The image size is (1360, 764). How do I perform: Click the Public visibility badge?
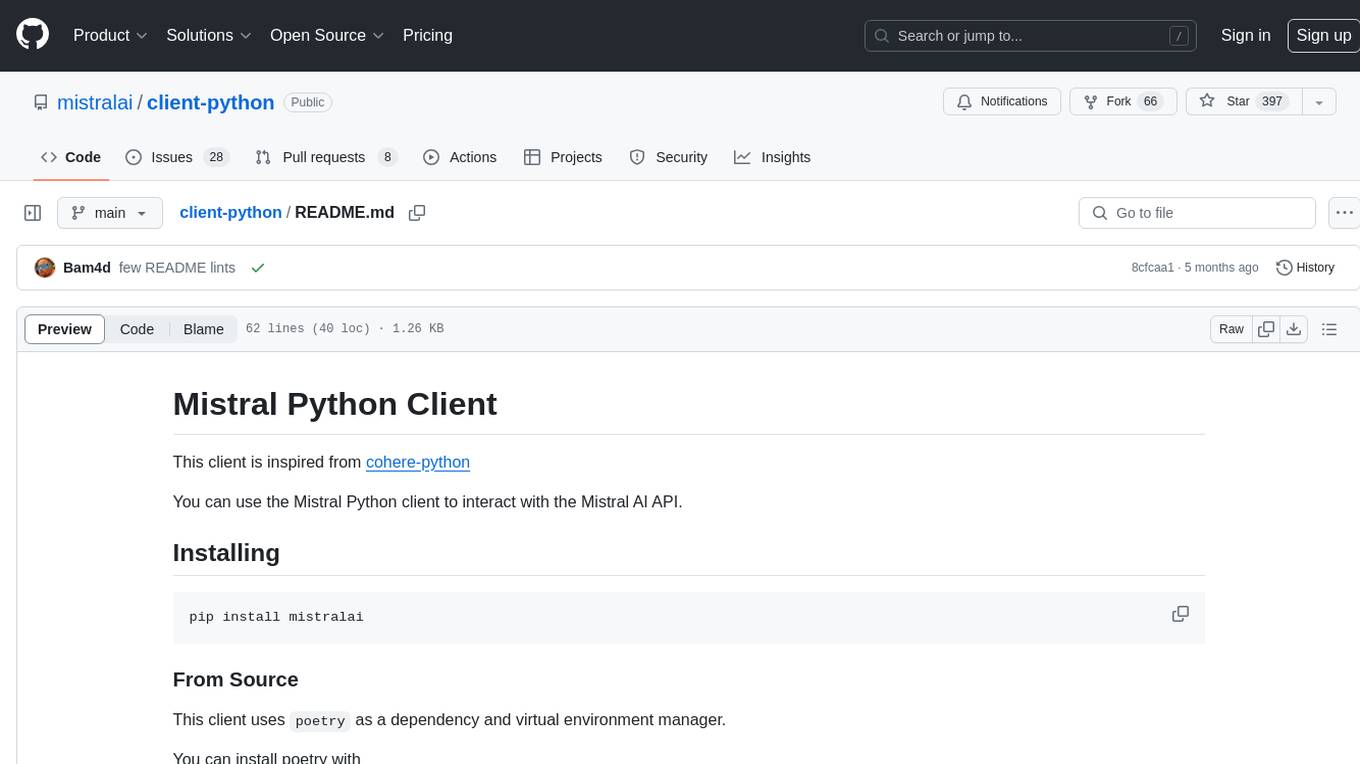tap(307, 102)
